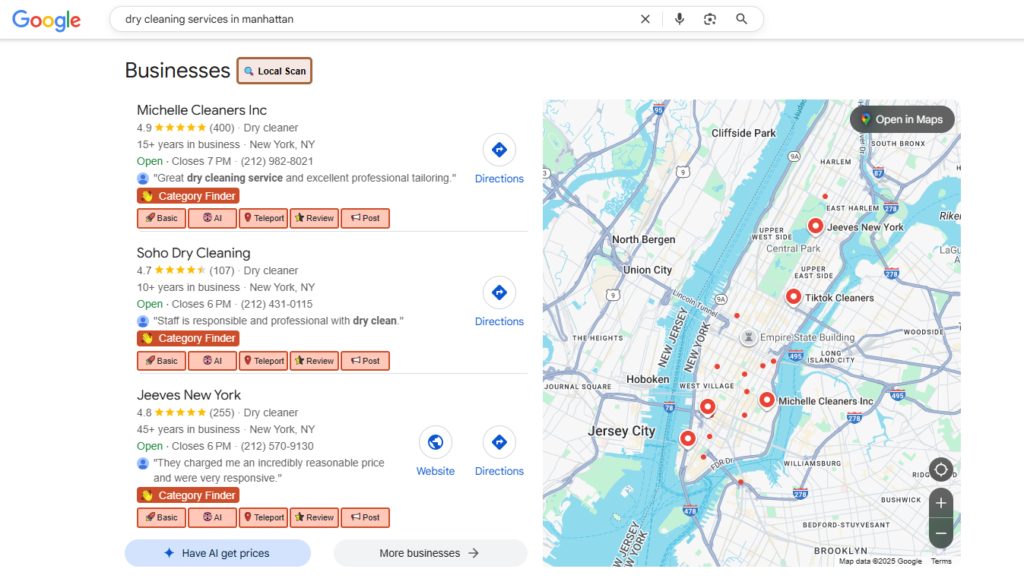Click the magnifier search button
The height and width of the screenshot is (588, 1024).
click(741, 19)
